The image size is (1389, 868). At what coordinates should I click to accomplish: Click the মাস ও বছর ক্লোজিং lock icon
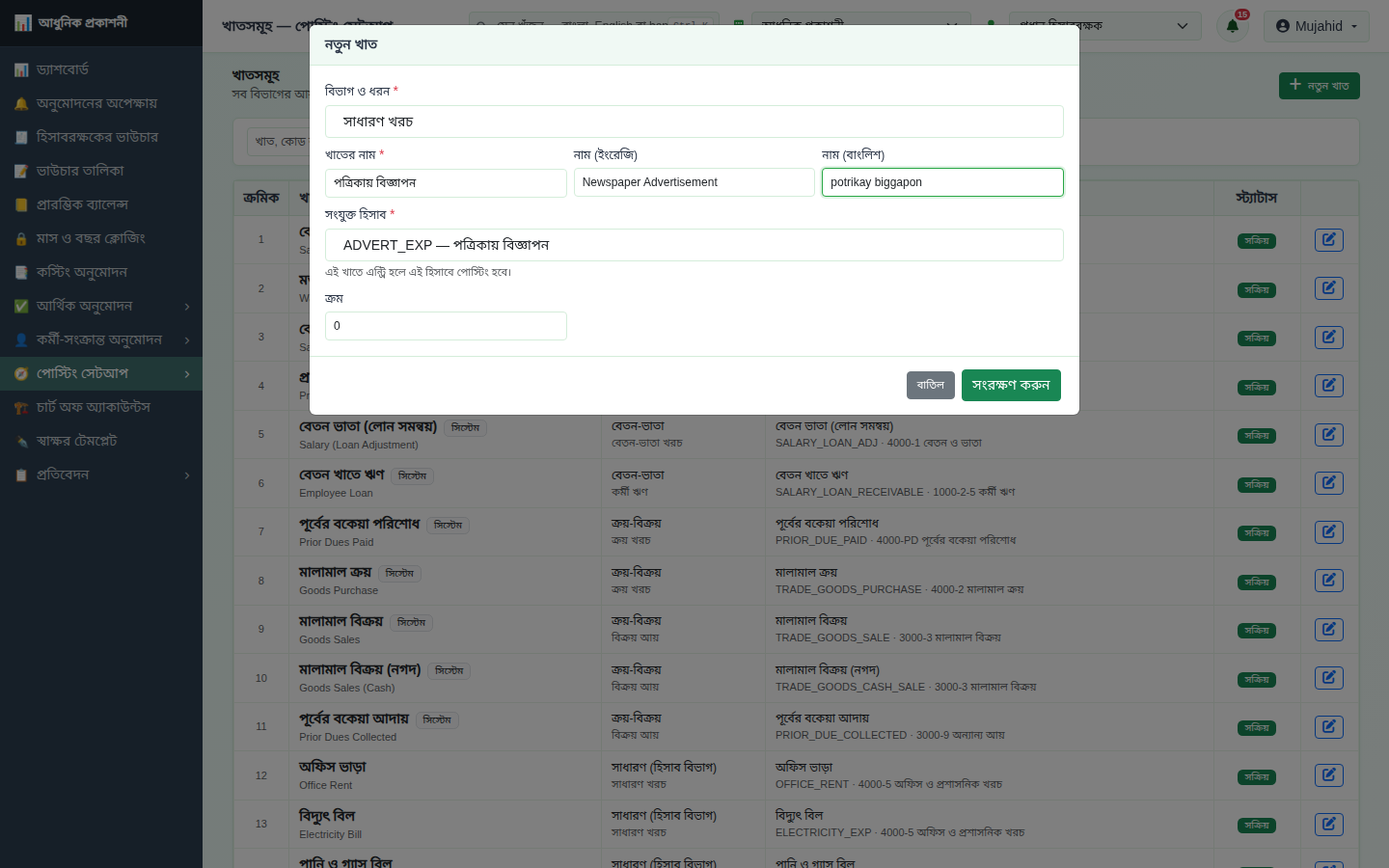[x=21, y=238]
